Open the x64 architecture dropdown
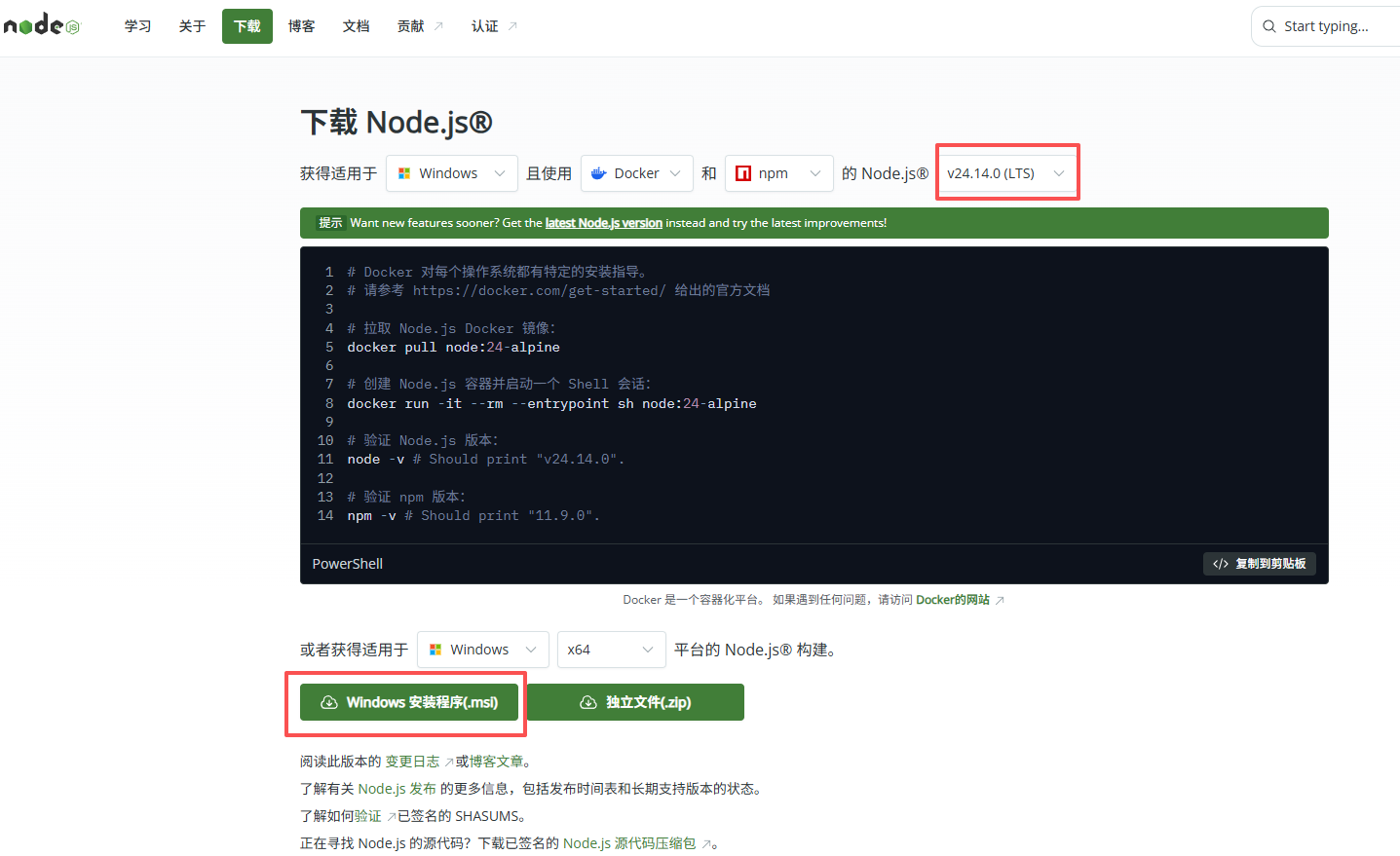The height and width of the screenshot is (856, 1400). 612,650
